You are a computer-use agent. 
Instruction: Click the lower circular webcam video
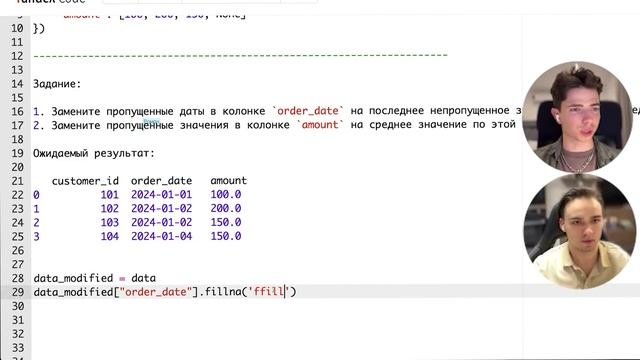[580, 231]
